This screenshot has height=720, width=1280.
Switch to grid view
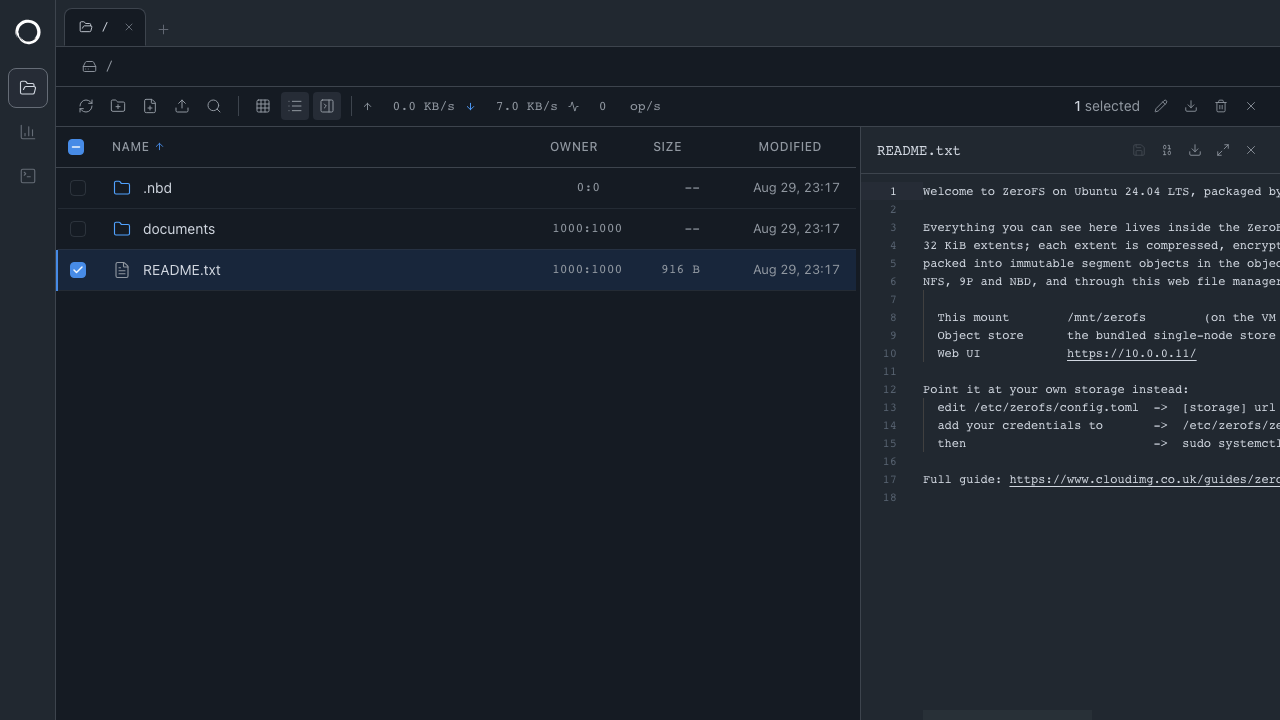click(x=263, y=106)
